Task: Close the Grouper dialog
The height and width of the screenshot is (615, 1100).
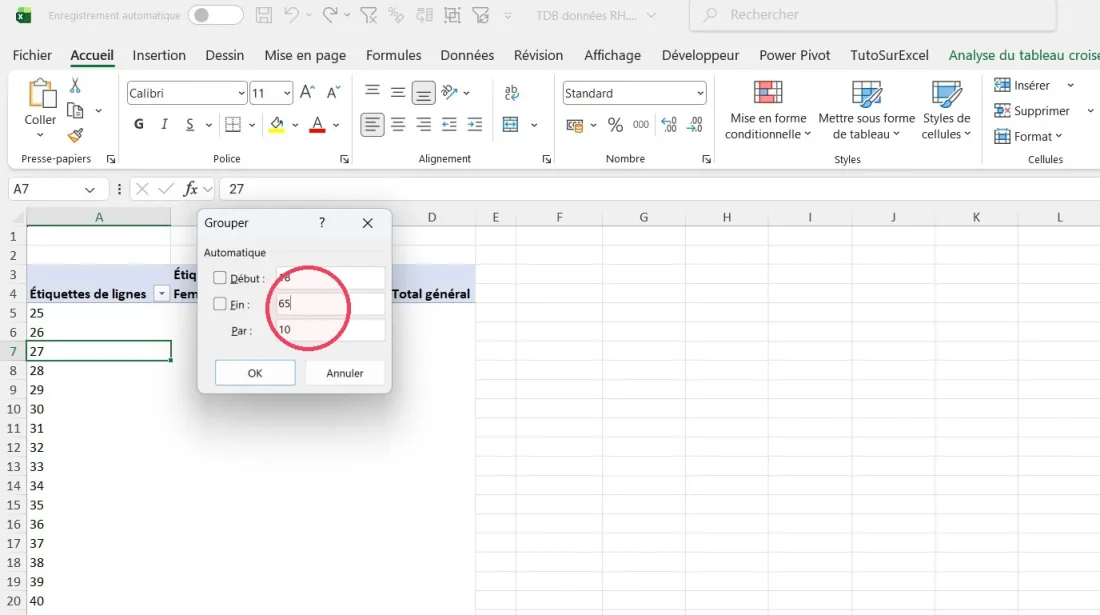Action: (x=368, y=223)
